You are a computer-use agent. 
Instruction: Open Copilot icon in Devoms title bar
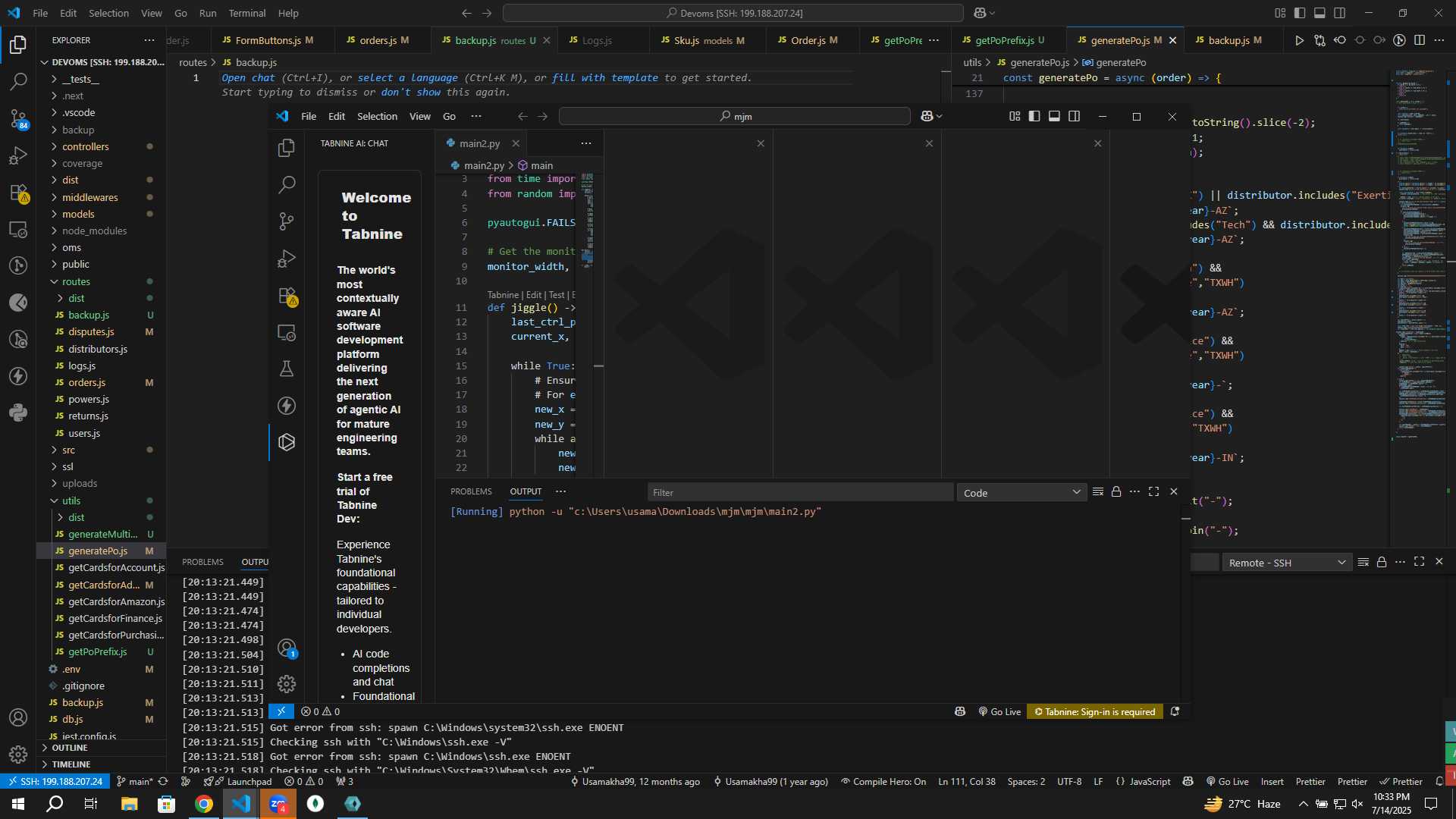pyautogui.click(x=980, y=13)
